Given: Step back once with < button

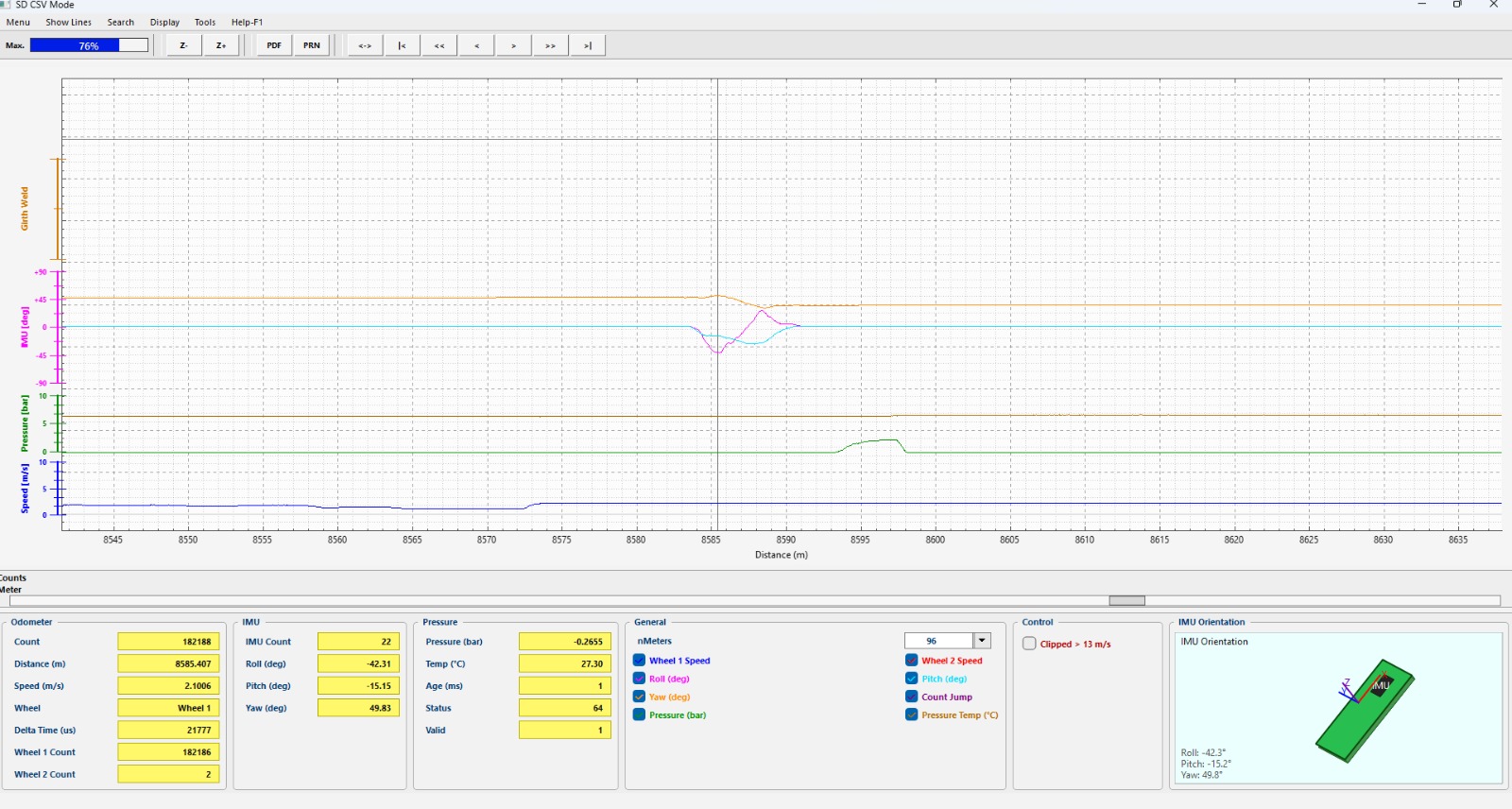Looking at the screenshot, I should [476, 45].
